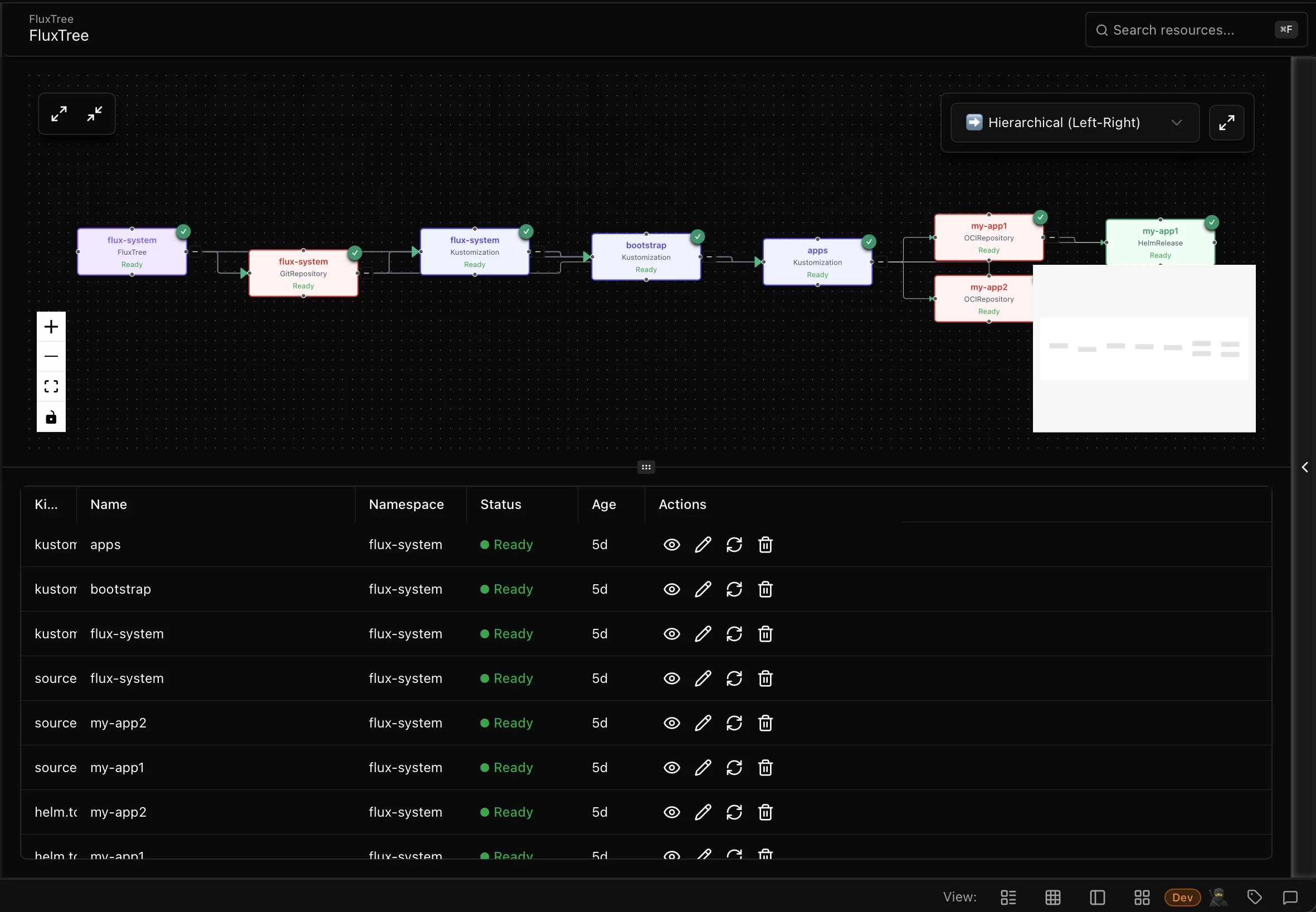Show details of the flux-system source with the eye icon
Image resolution: width=1316 pixels, height=912 pixels.
click(671, 678)
